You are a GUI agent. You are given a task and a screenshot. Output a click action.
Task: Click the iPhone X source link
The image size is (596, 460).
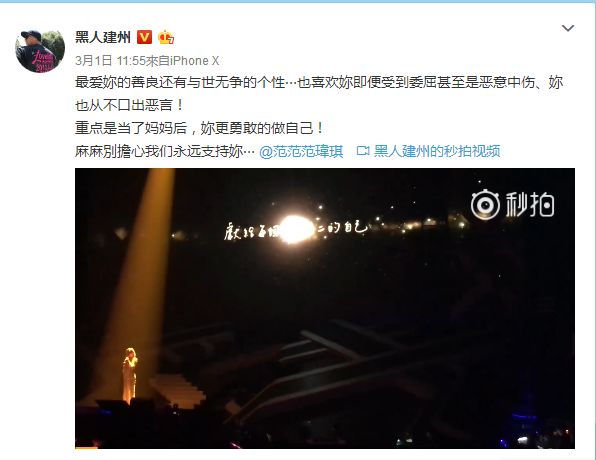(194, 60)
